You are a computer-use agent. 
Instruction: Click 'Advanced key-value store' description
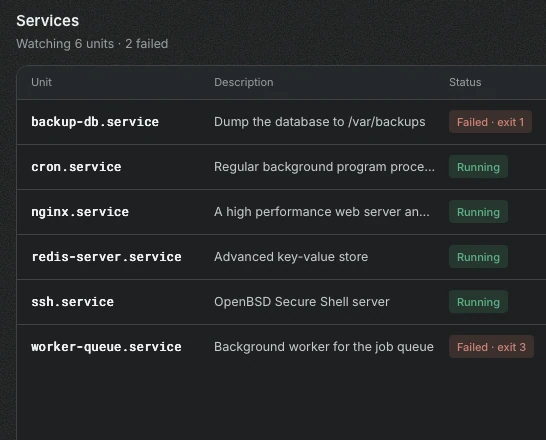tap(291, 257)
